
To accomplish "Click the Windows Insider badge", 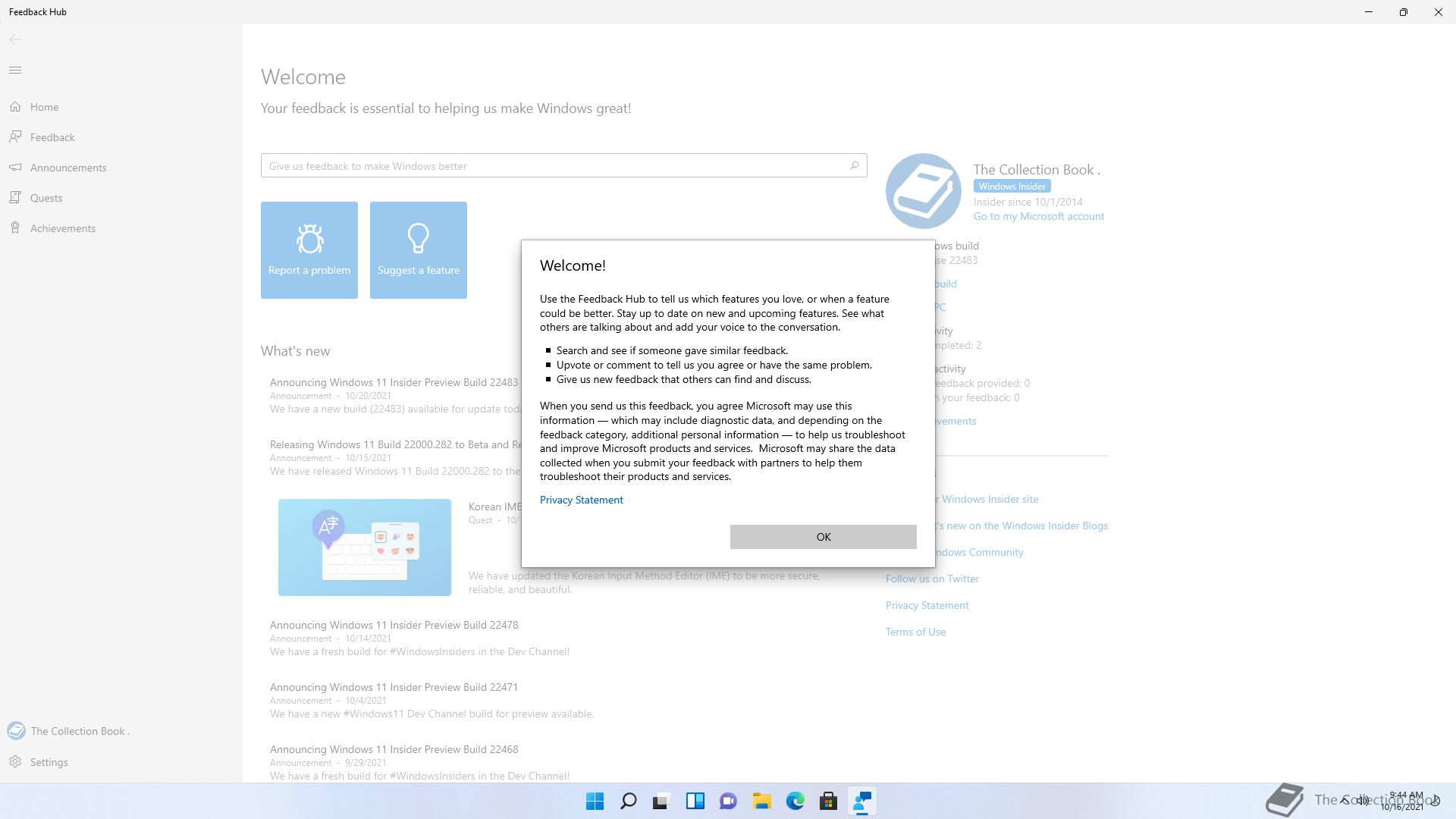I will (x=1012, y=187).
